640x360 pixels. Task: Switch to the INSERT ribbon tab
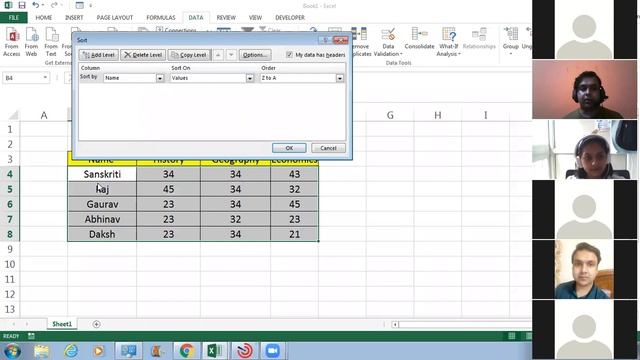click(74, 18)
